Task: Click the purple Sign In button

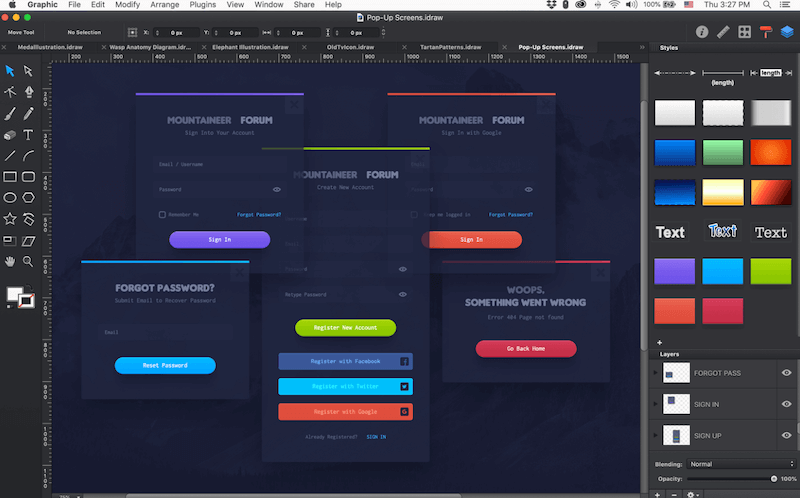Action: coord(219,240)
